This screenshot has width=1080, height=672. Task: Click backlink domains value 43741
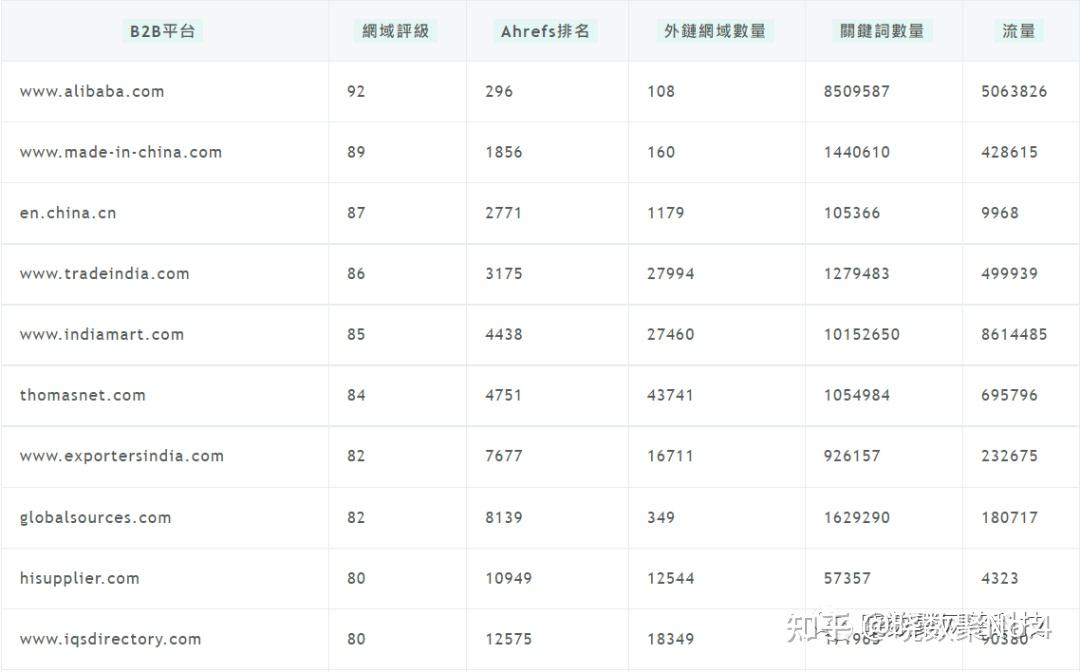point(669,395)
